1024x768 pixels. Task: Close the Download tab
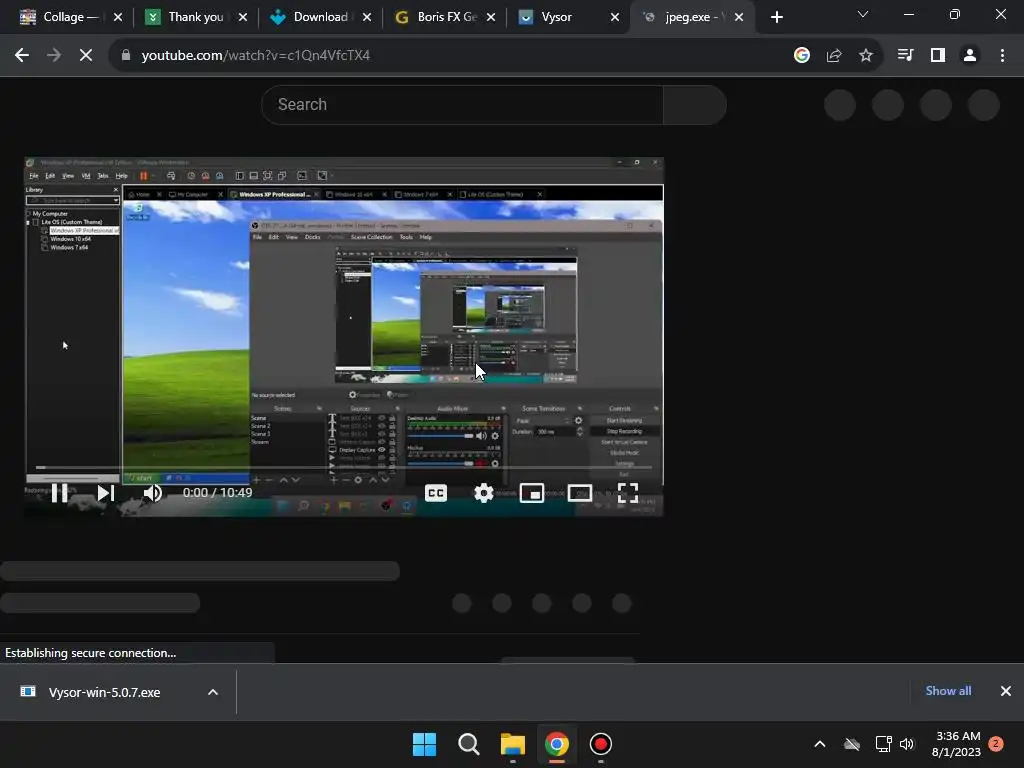[367, 18]
